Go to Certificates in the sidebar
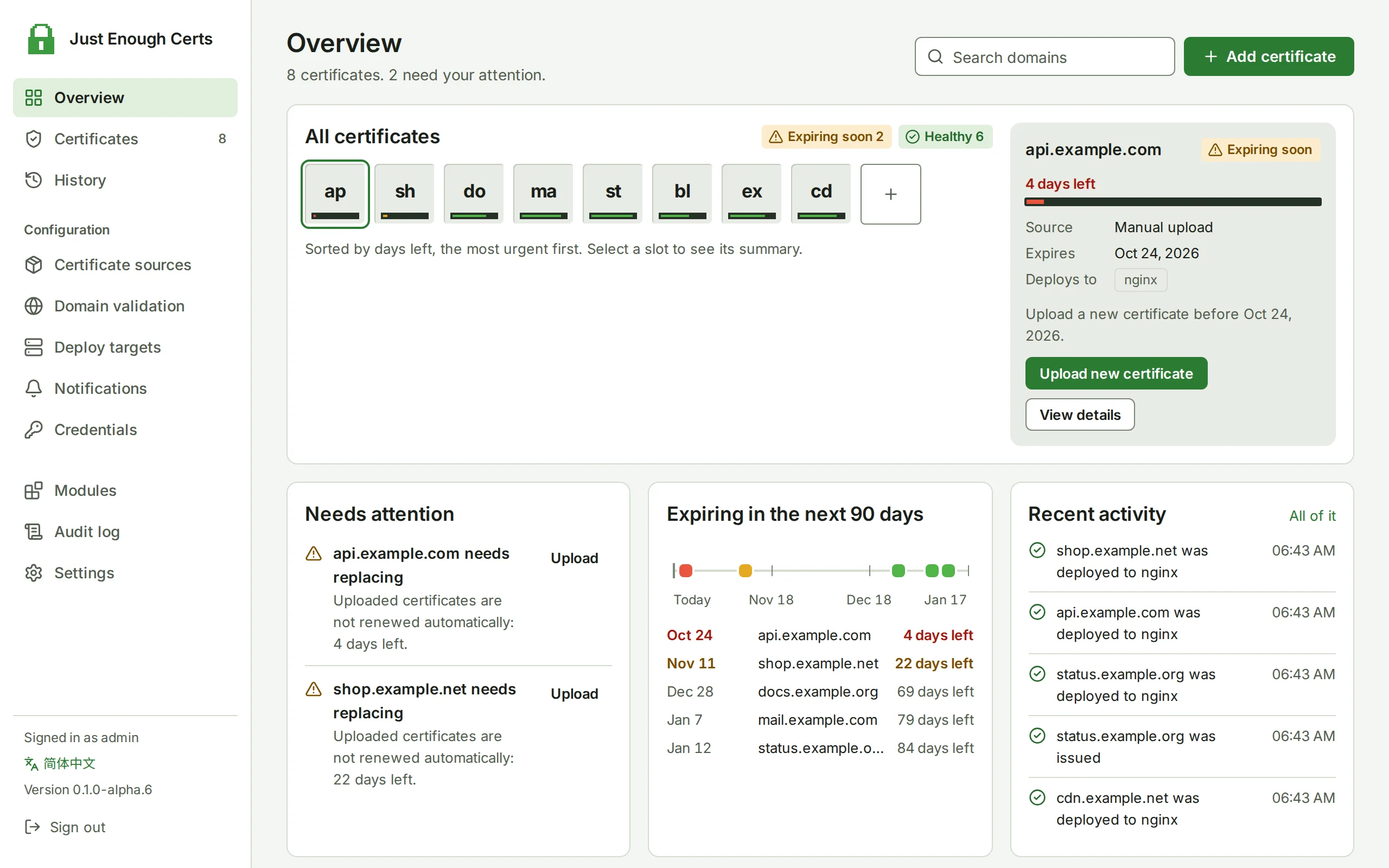This screenshot has width=1389, height=868. coord(125,139)
